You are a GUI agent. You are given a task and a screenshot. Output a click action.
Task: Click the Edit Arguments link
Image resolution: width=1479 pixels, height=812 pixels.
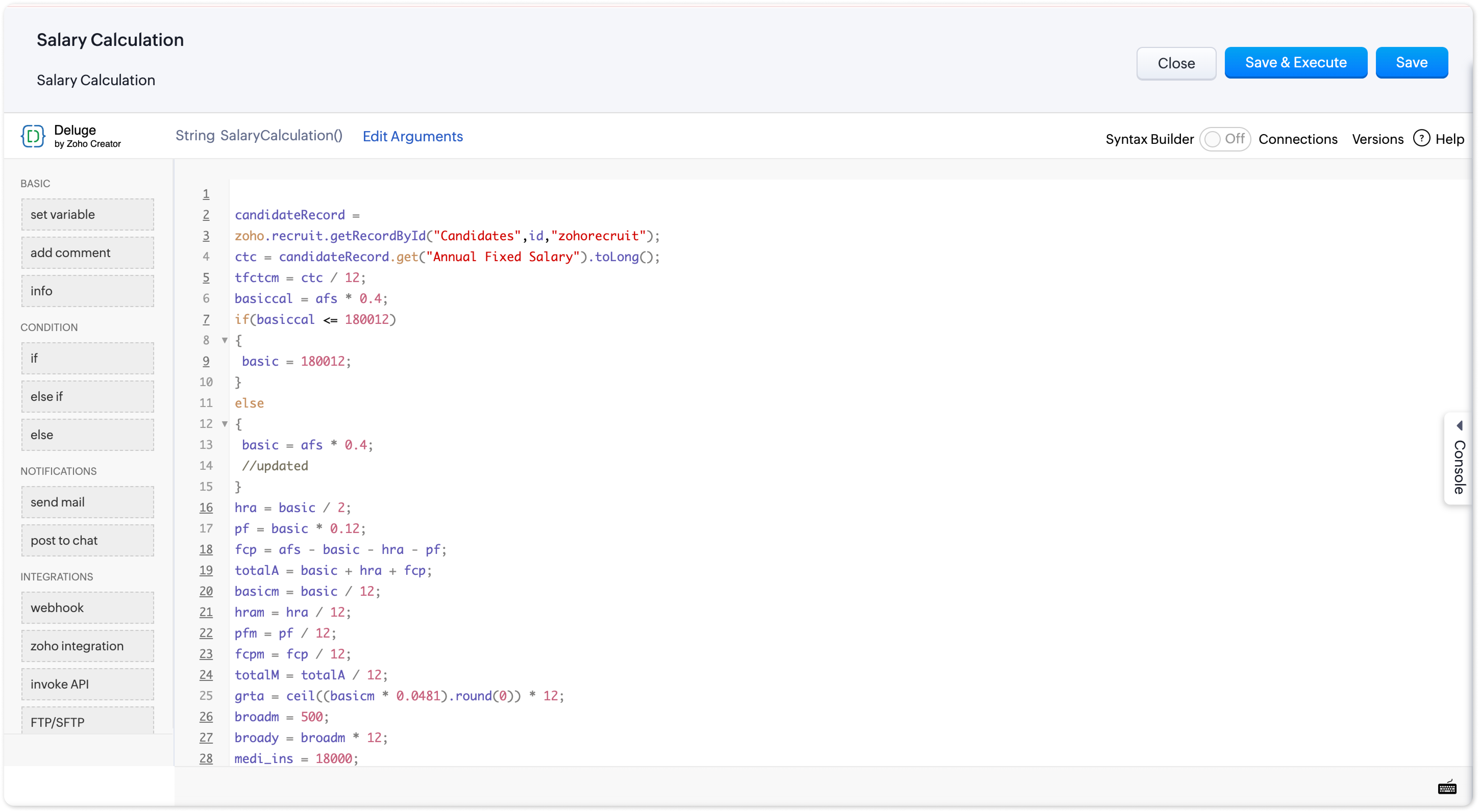(x=412, y=136)
